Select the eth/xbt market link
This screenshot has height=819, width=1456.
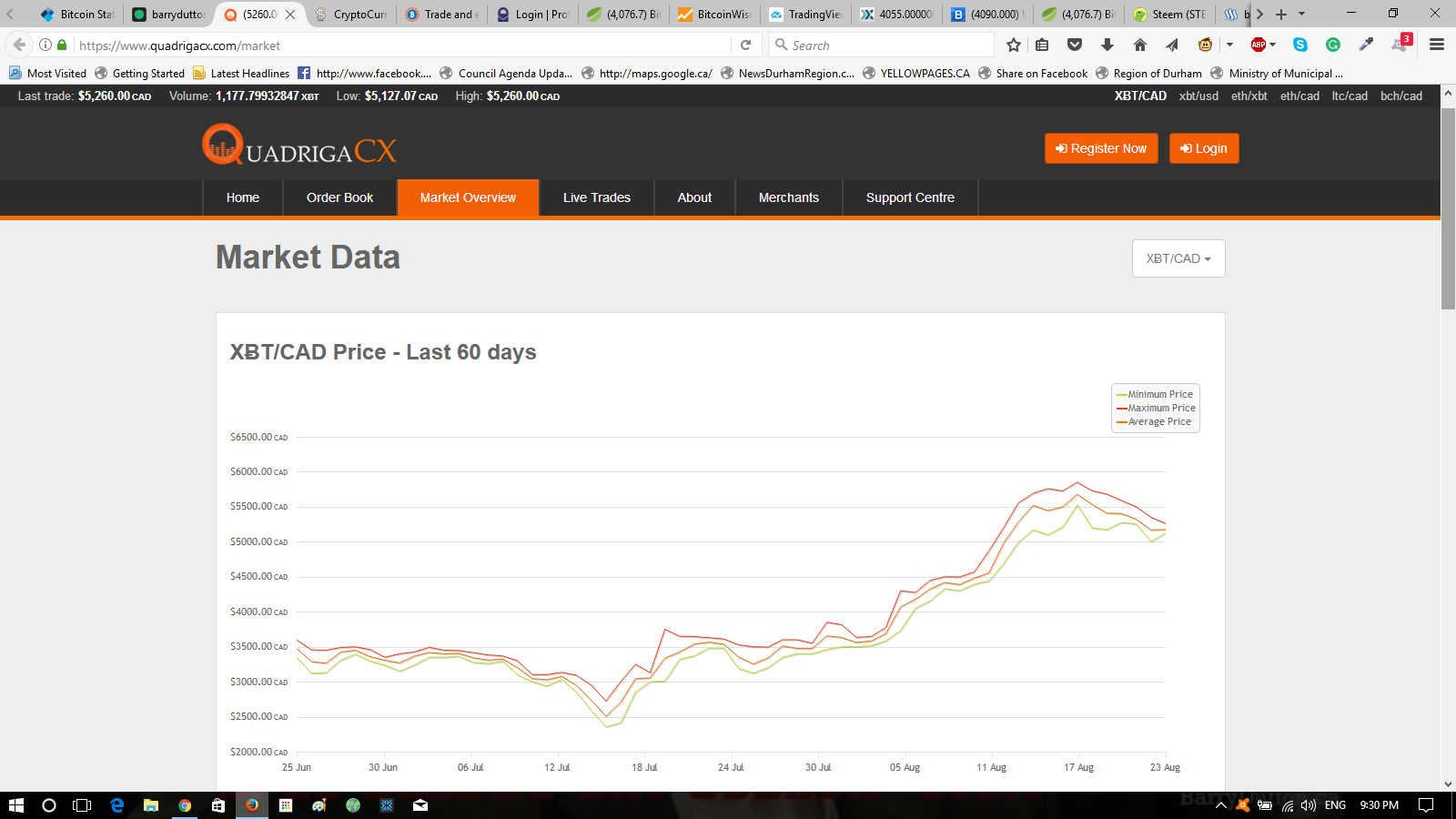click(1249, 96)
